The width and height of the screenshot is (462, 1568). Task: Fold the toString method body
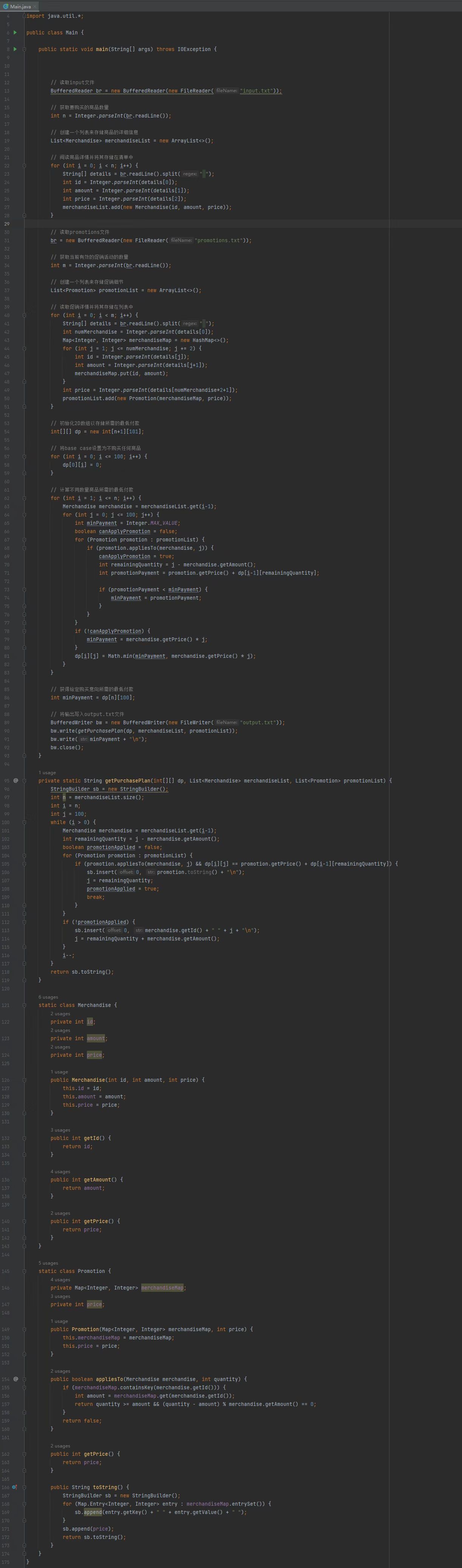coord(24,1487)
